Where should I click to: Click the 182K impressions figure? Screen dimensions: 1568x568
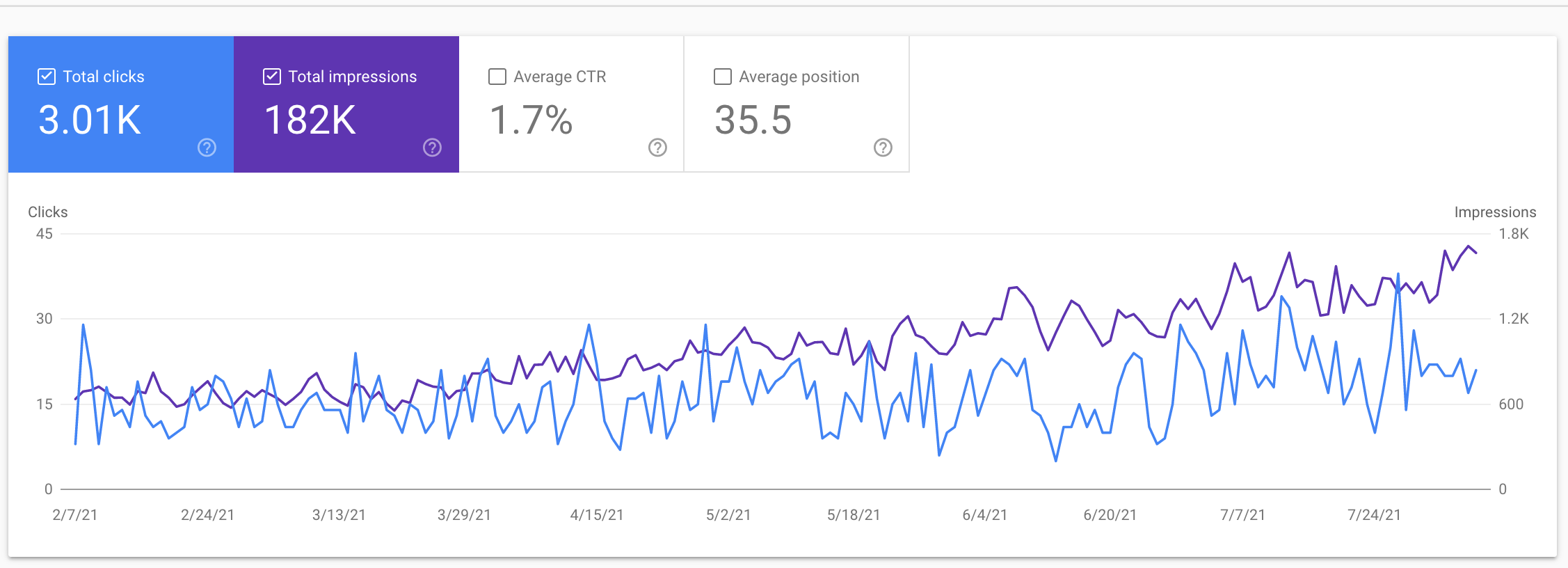(x=310, y=120)
